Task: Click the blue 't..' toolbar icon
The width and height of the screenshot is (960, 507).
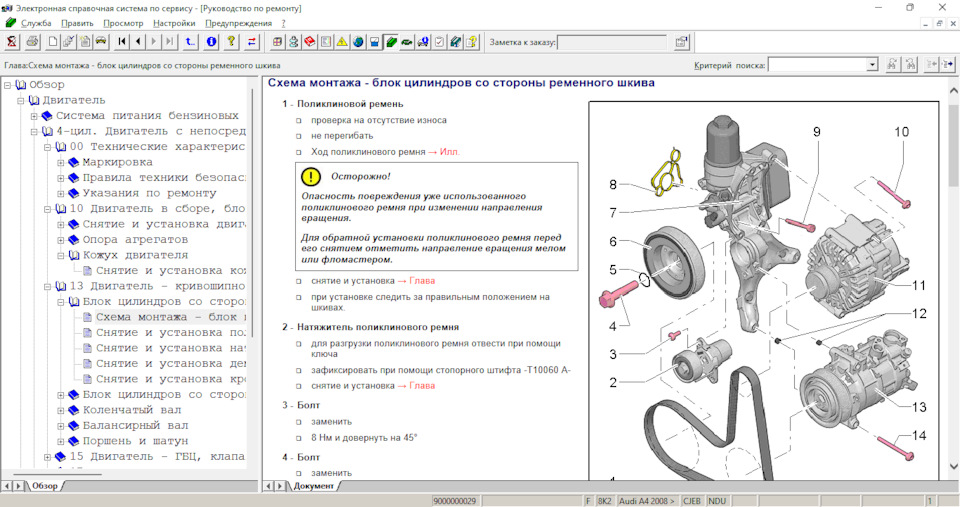Action: click(x=190, y=42)
